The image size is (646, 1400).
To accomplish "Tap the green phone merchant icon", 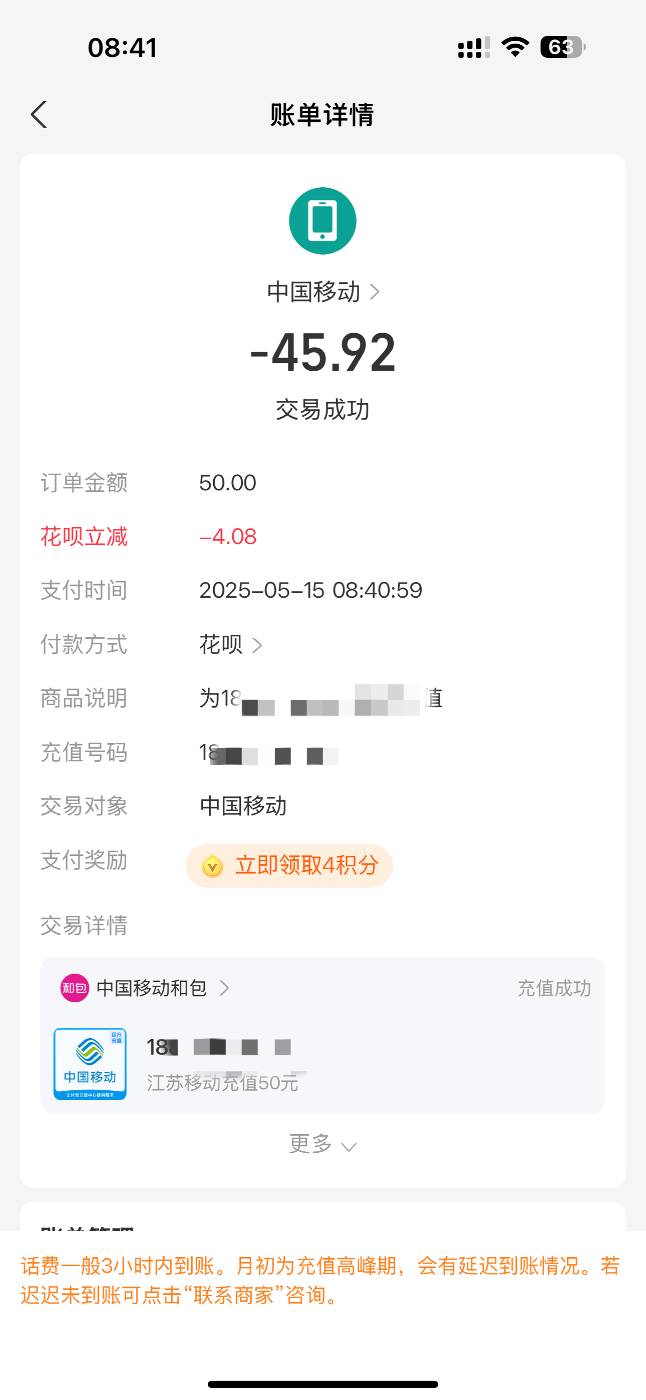I will click(323, 220).
